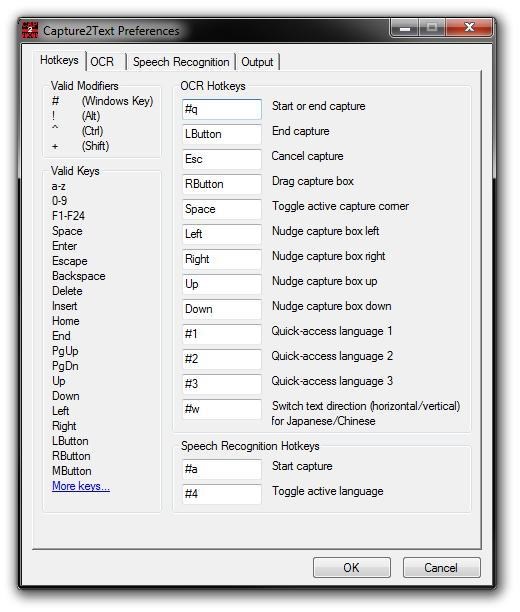Image resolution: width=520 pixels, height=612 pixels.
Task: Select the Toggle active capture corner field
Action: click(x=222, y=209)
